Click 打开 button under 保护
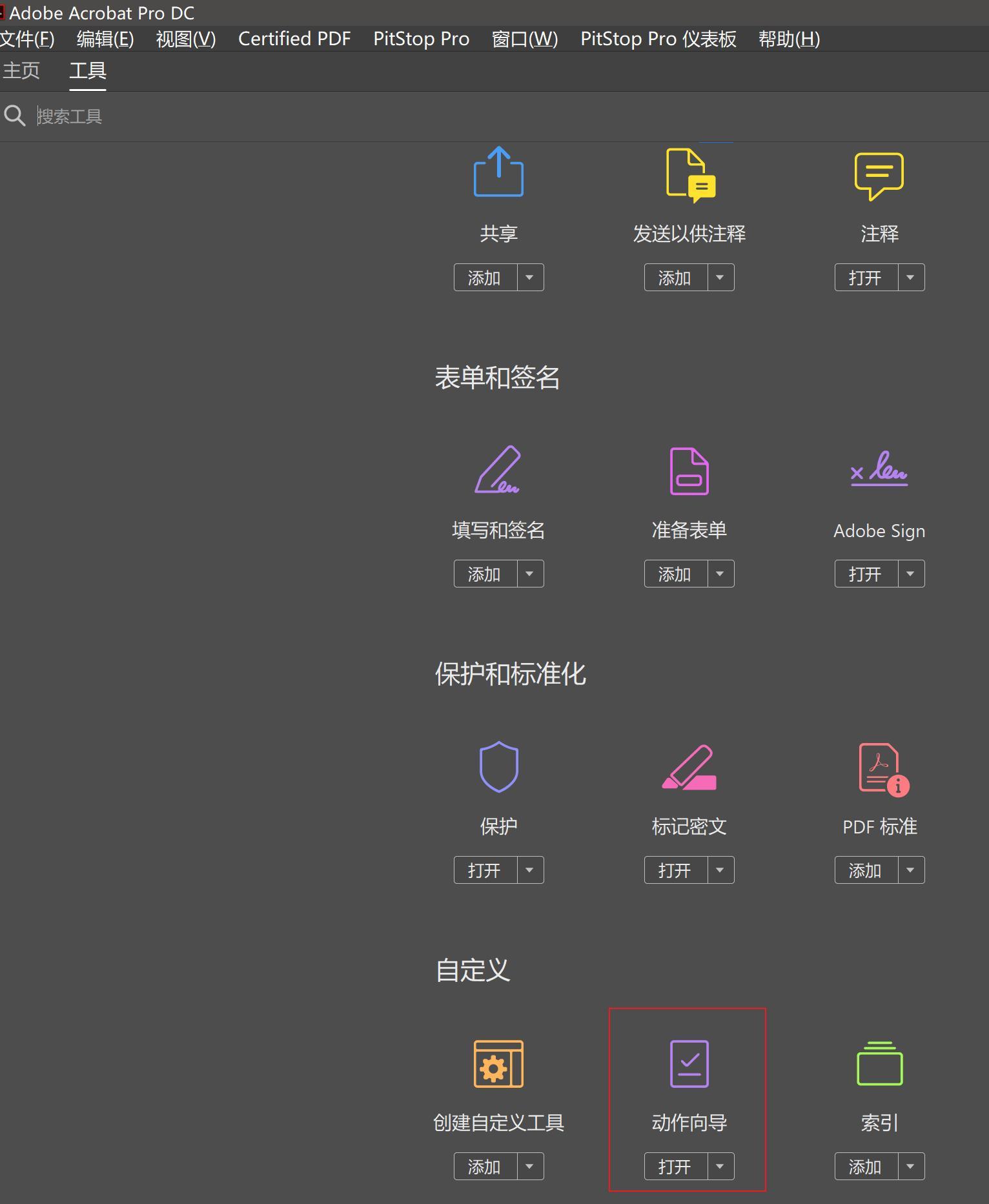The height and width of the screenshot is (1204, 989). 485,870
